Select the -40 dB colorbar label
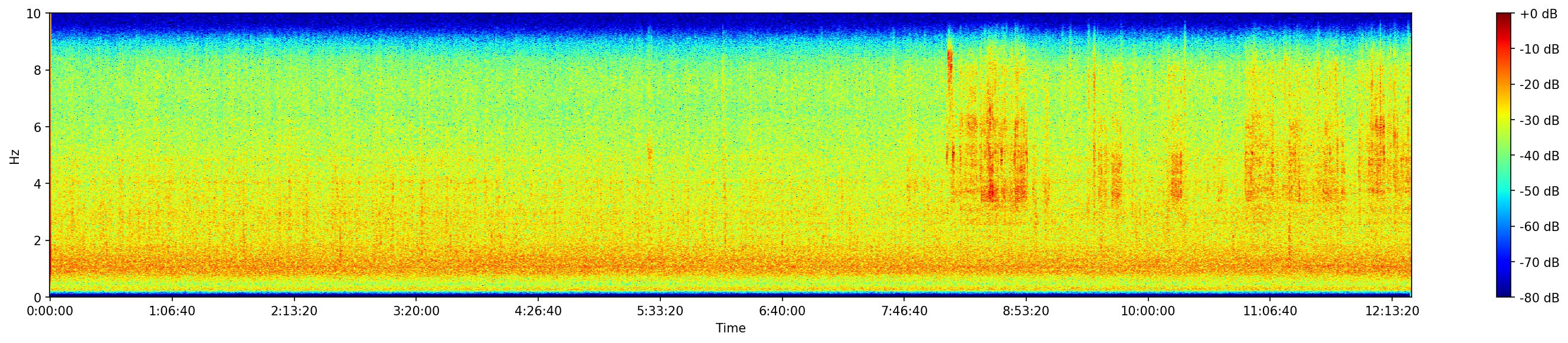 click(1540, 156)
